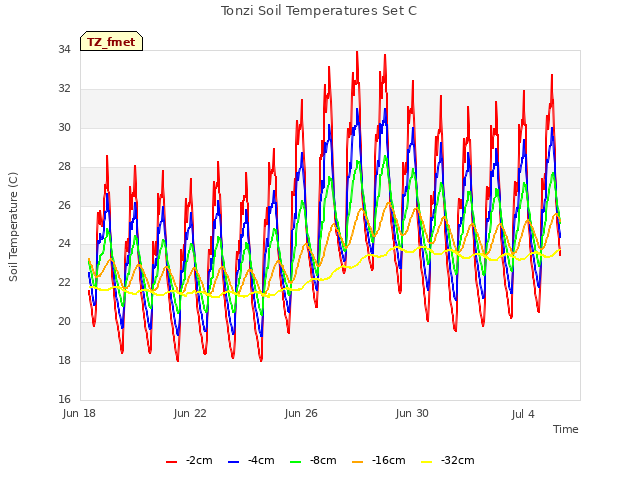
Task: Click the 32 y-axis tick label
Action: (64, 88)
